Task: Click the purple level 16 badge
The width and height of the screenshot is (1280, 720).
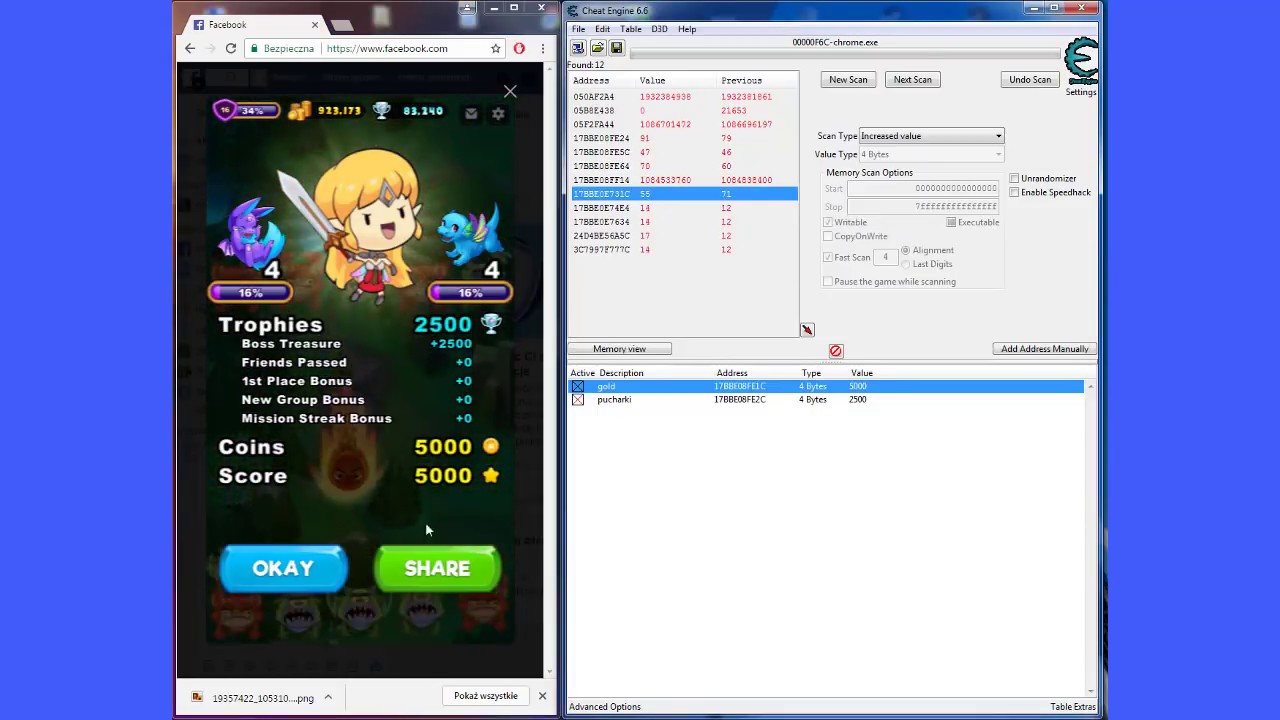Action: (225, 110)
